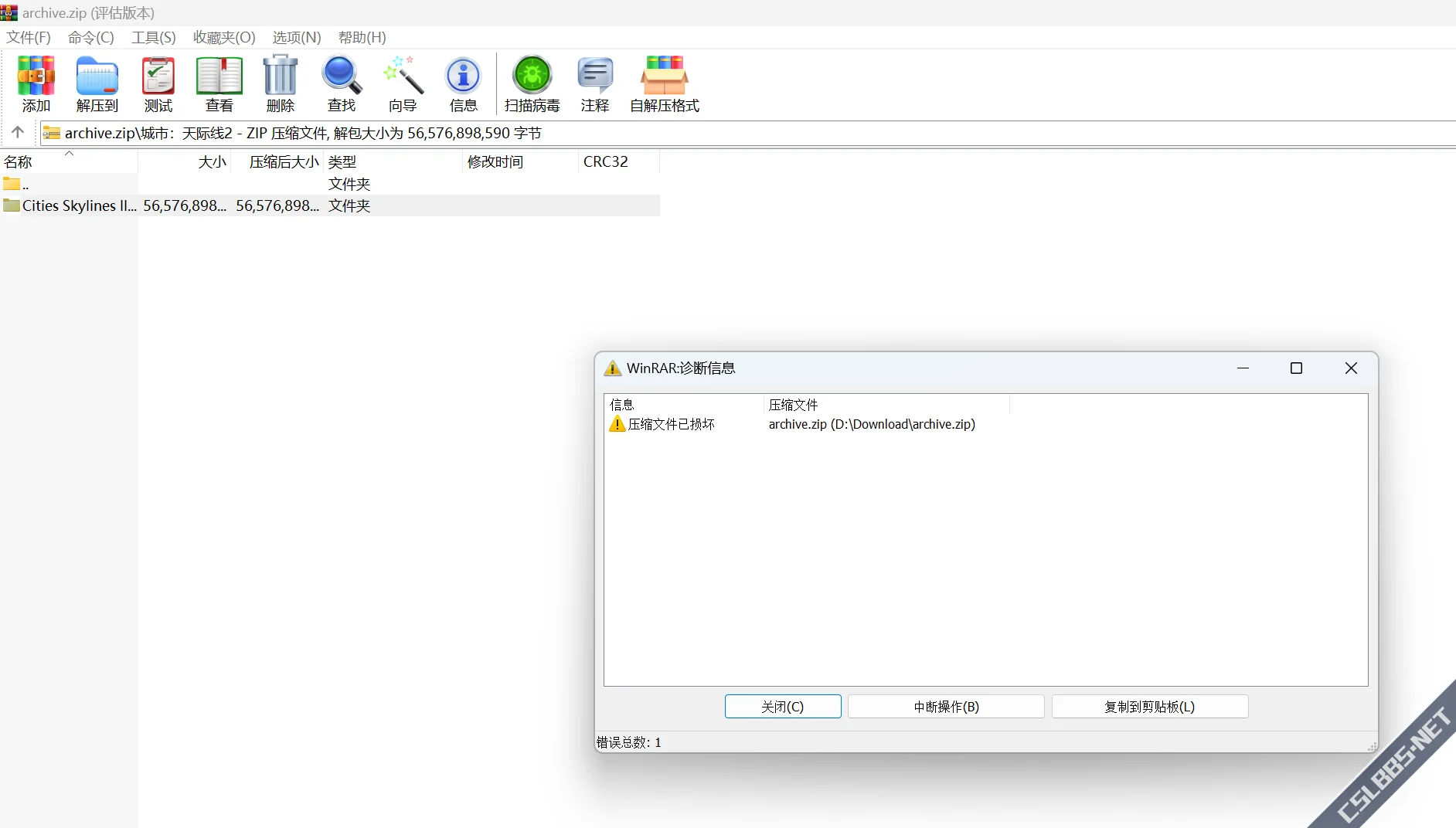1456x828 pixels.
Task: Minimize the WinRAR诊断信息 dialog
Action: point(1243,368)
